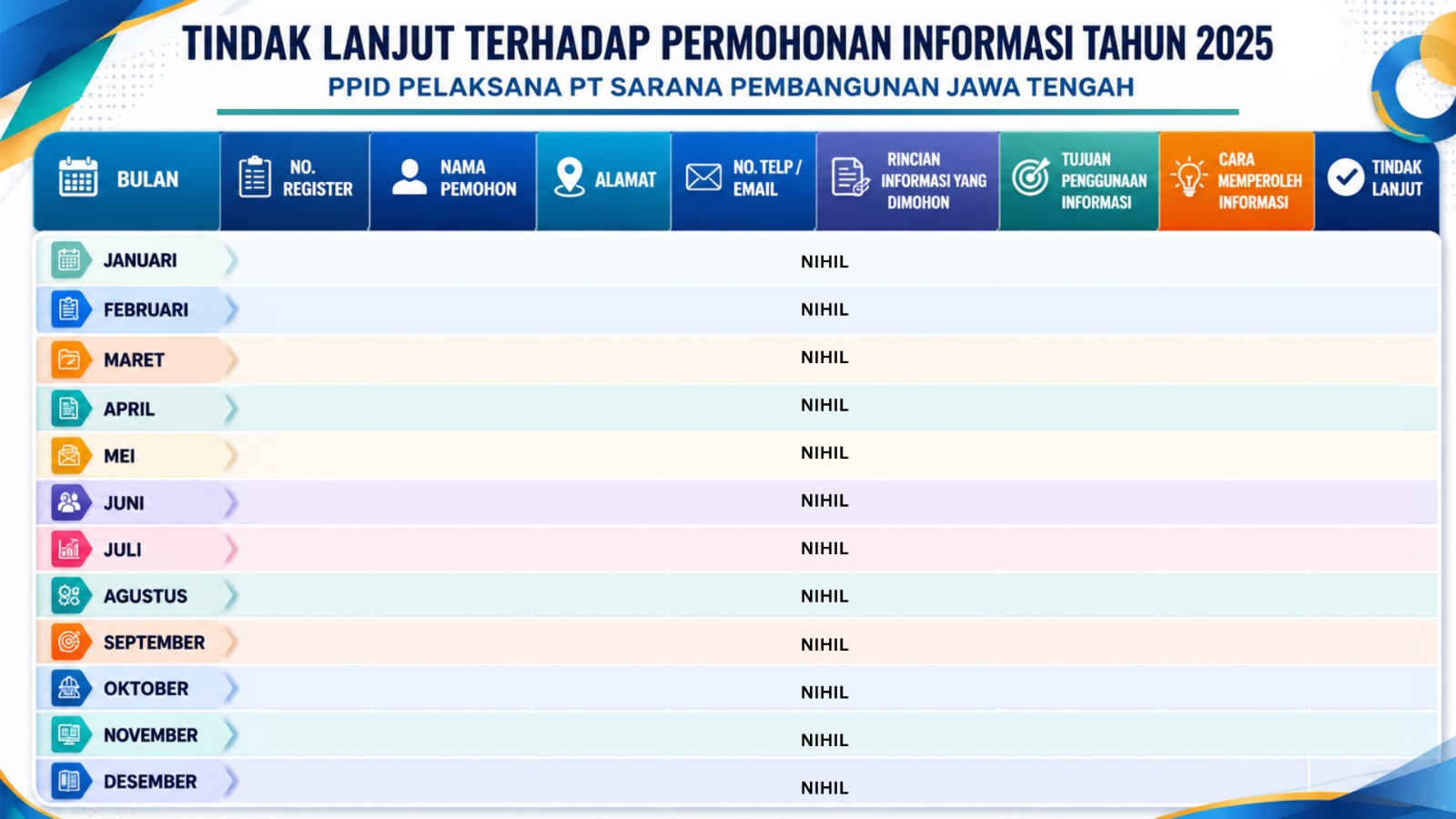Select the bar chart icon in the JULI row
1456x819 pixels.
pyautogui.click(x=68, y=549)
